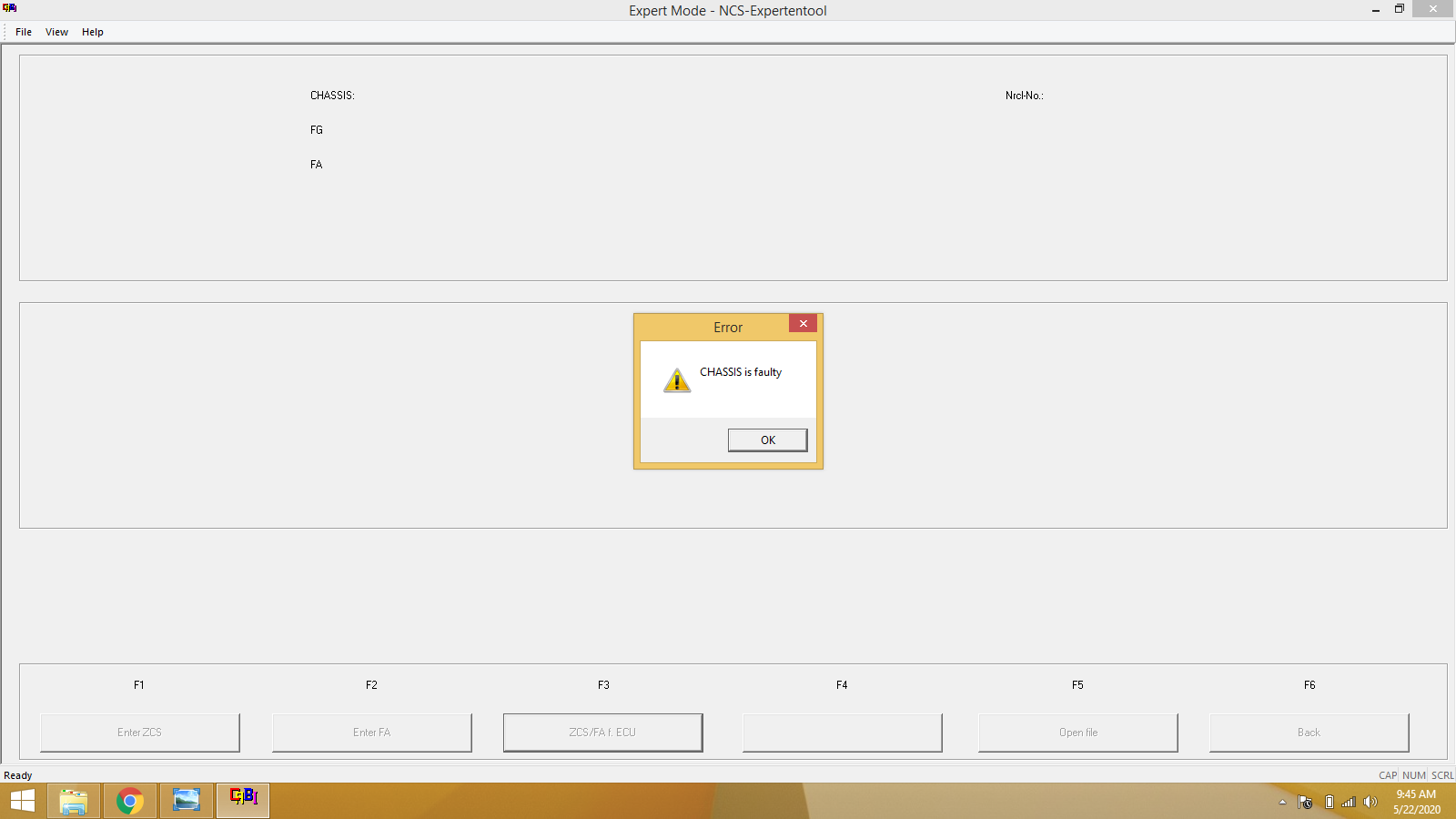1456x819 pixels.
Task: Open the photo viewer taskbar icon
Action: 187,801
